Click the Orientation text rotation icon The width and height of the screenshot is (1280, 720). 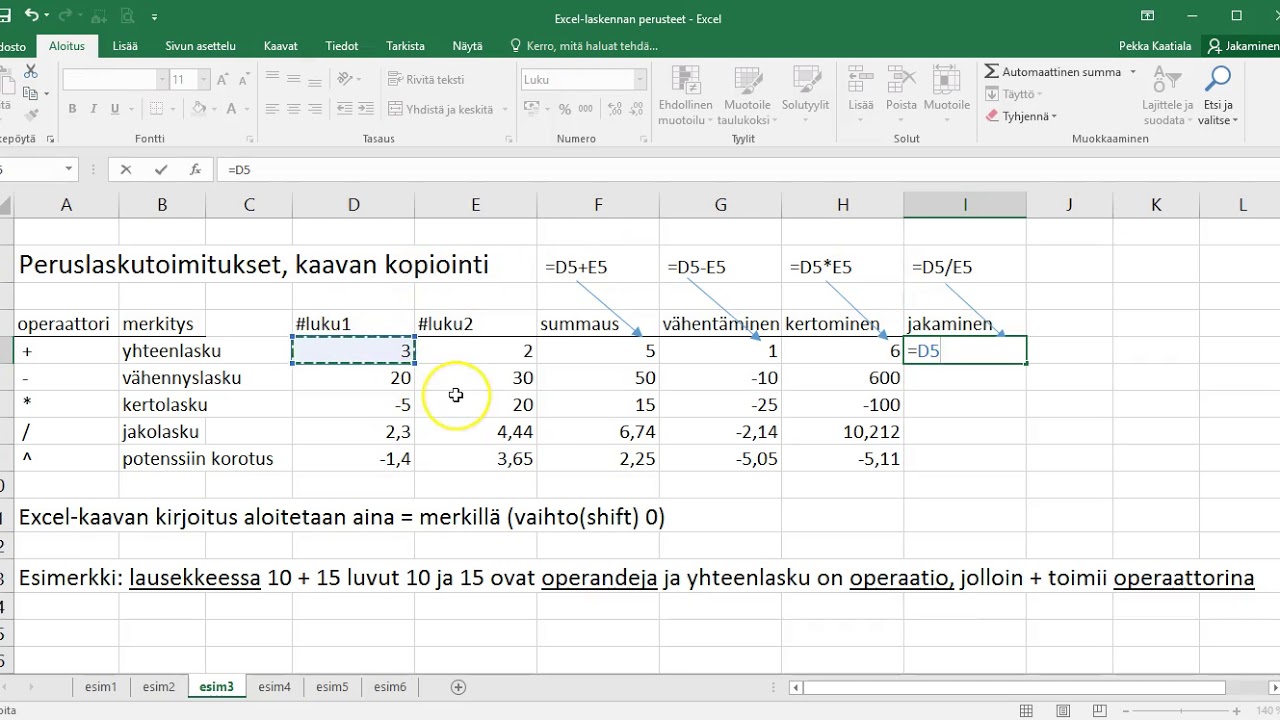pyautogui.click(x=346, y=79)
